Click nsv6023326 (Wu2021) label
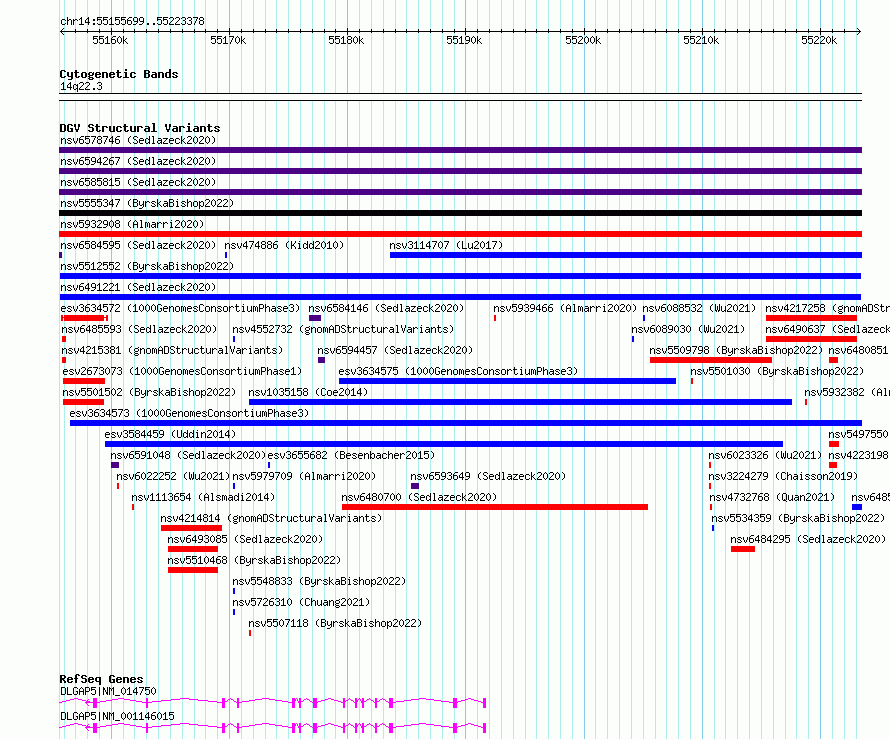The height and width of the screenshot is (739, 890). click(x=765, y=455)
